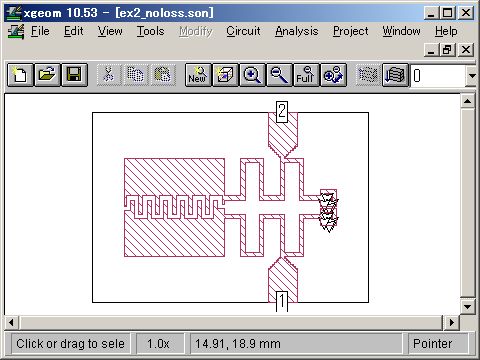Select the port 2 label box

282,111
